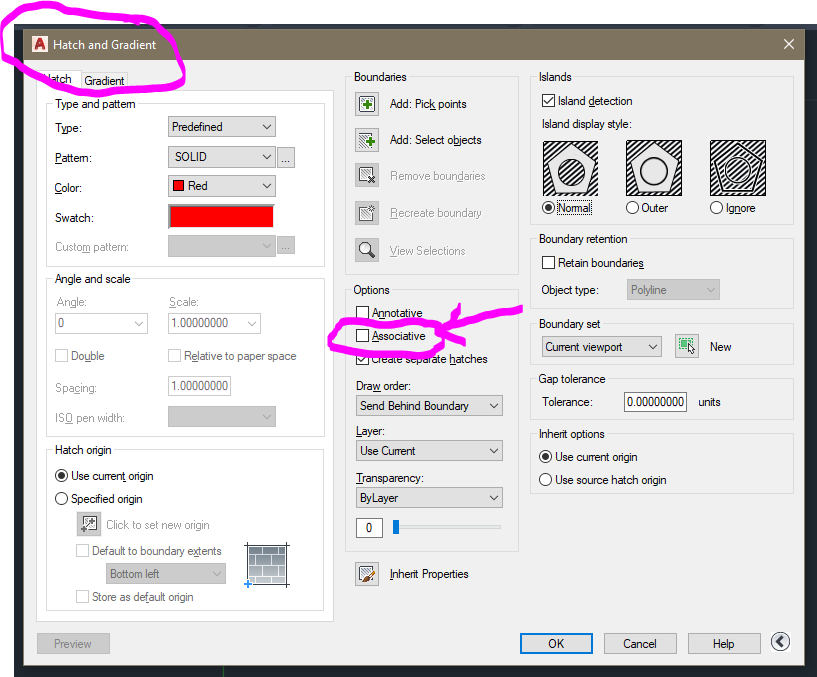Open the Draw order dropdown
This screenshot has width=817, height=677.
pyautogui.click(x=428, y=405)
